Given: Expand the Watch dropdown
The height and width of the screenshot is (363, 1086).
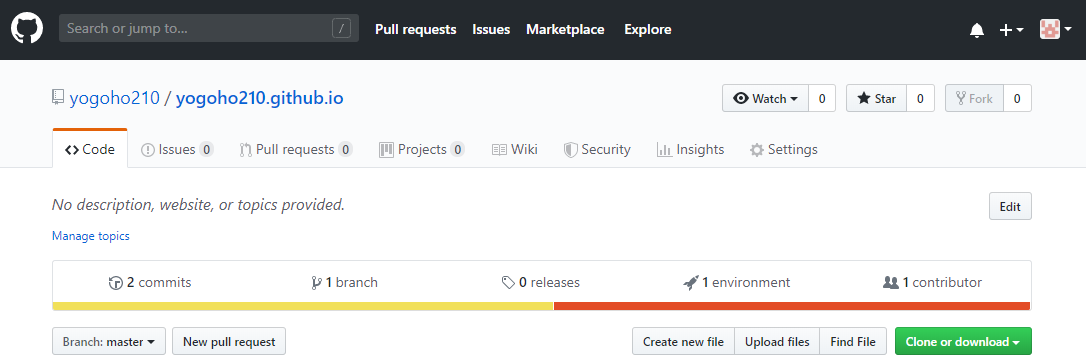Looking at the screenshot, I should coord(765,98).
